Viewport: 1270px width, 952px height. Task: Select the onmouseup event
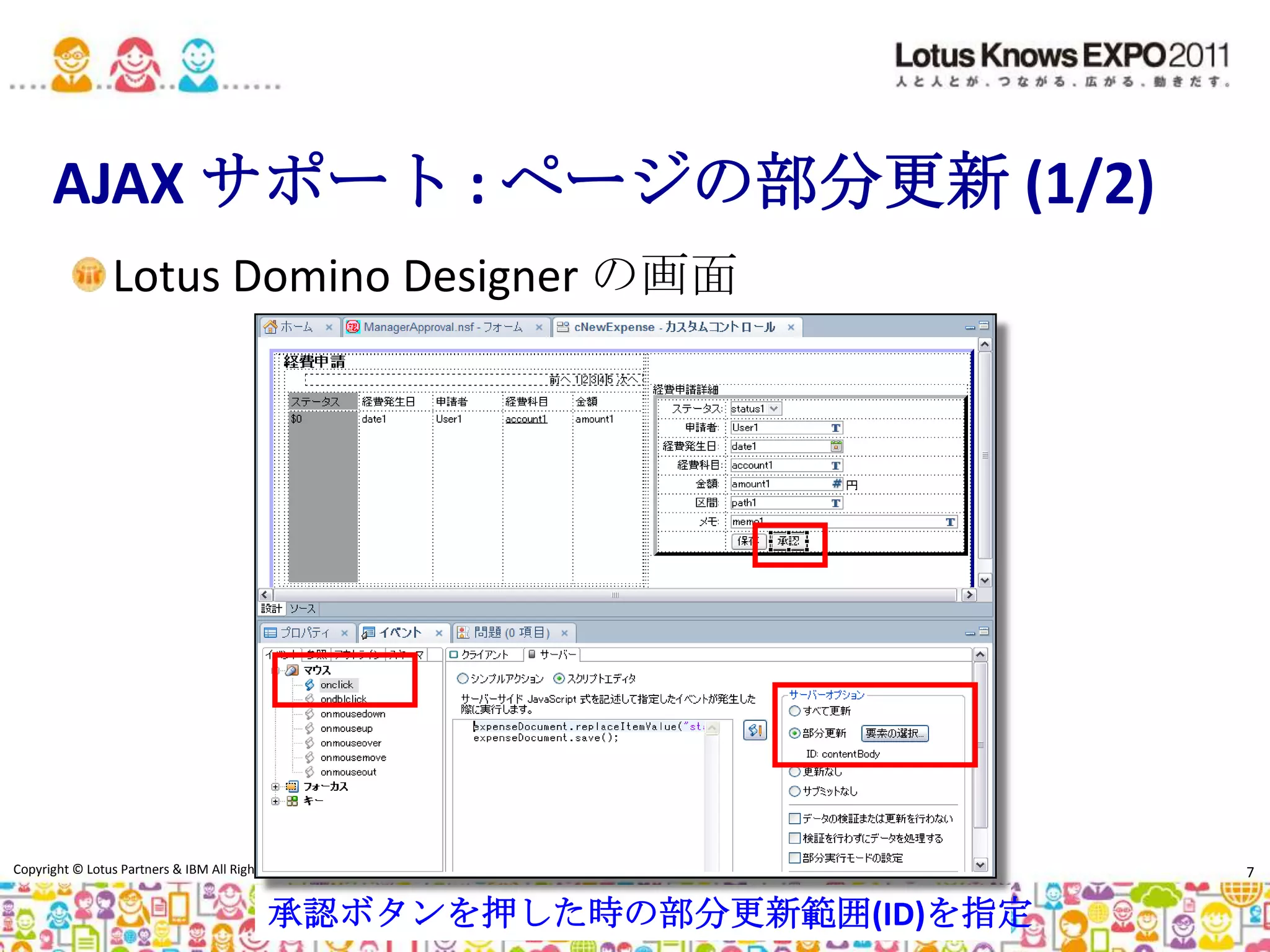(346, 728)
